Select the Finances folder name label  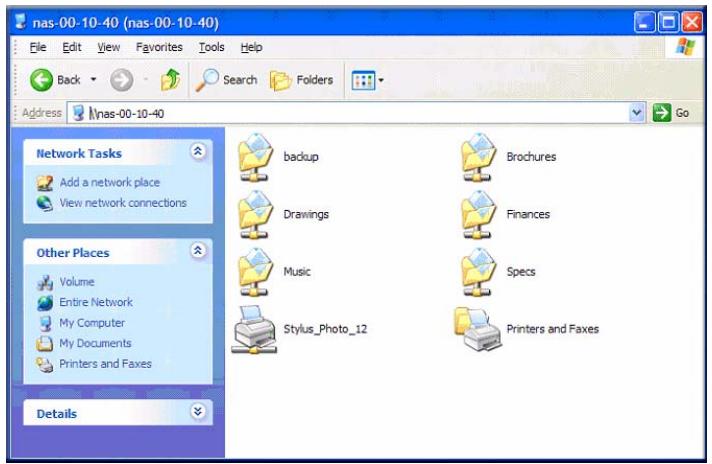pos(528,214)
